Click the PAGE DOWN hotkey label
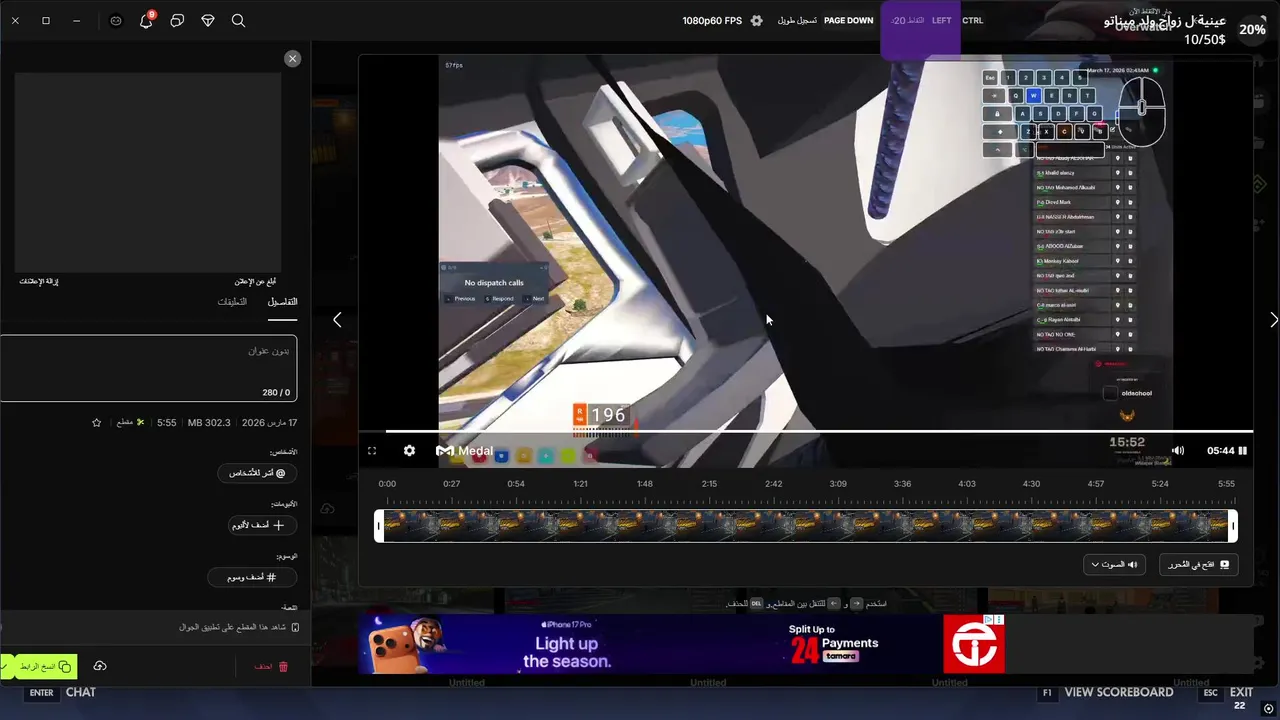The width and height of the screenshot is (1280, 720). pyautogui.click(x=848, y=20)
